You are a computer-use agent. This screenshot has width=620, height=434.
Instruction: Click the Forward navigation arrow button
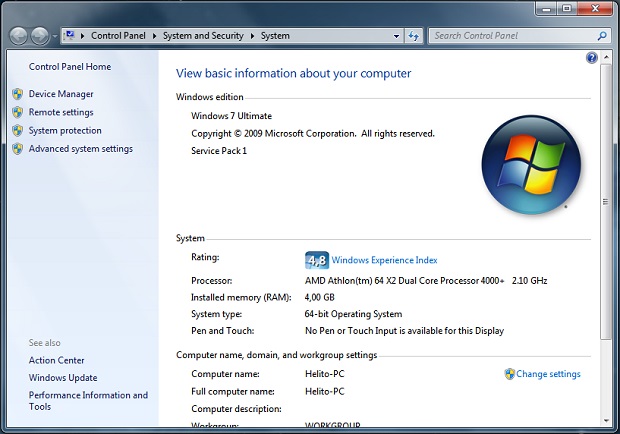[39, 36]
